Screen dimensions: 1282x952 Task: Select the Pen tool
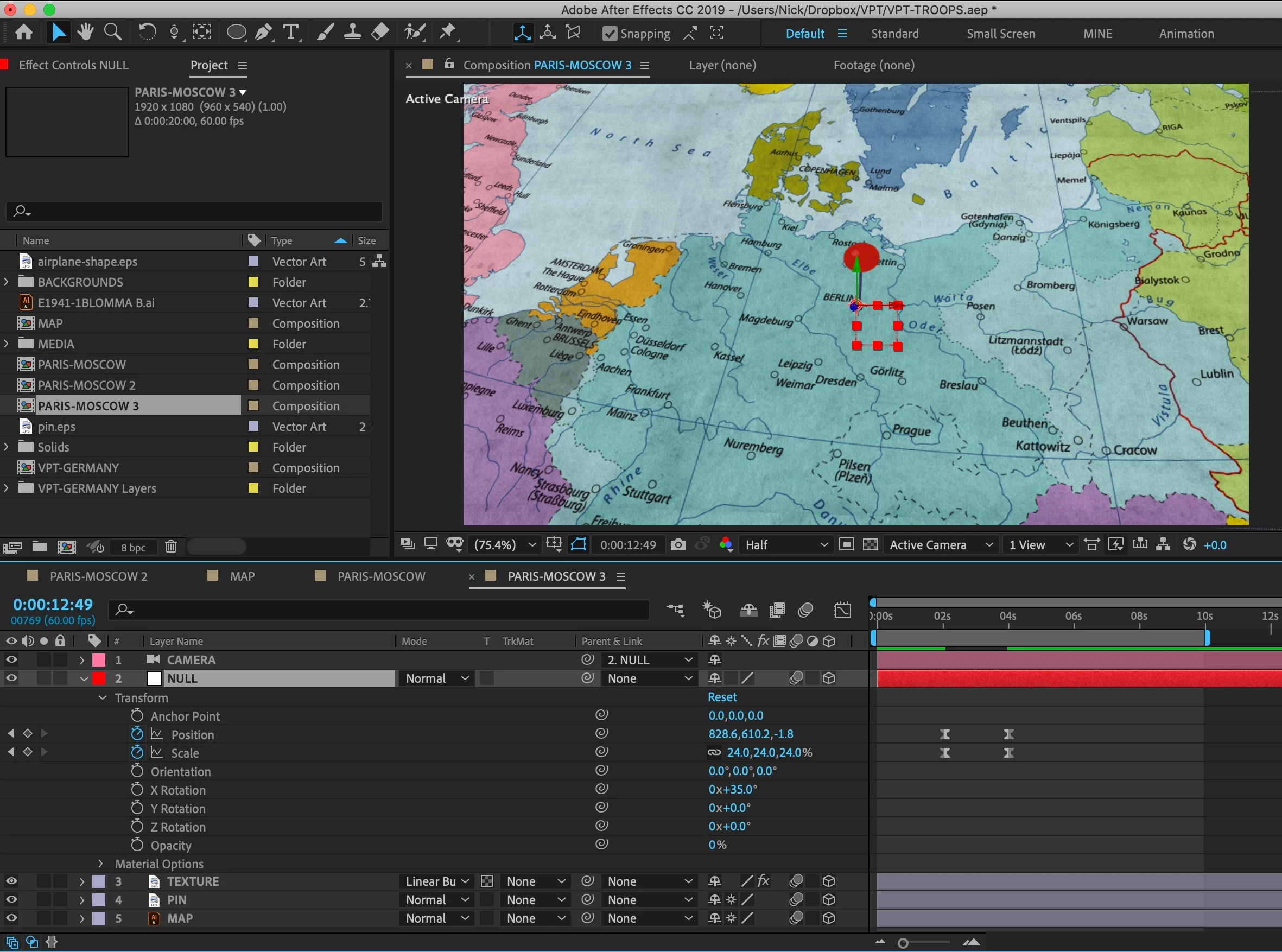point(264,32)
